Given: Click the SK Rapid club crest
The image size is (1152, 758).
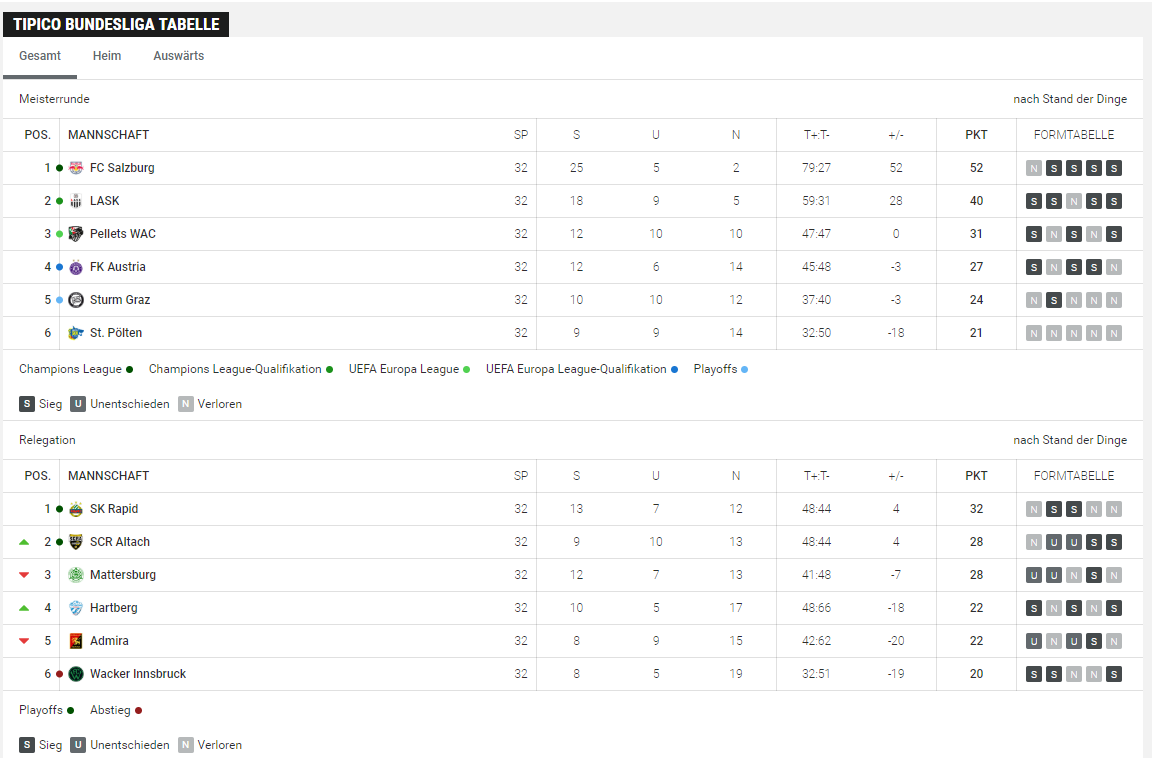Looking at the screenshot, I should point(76,509).
